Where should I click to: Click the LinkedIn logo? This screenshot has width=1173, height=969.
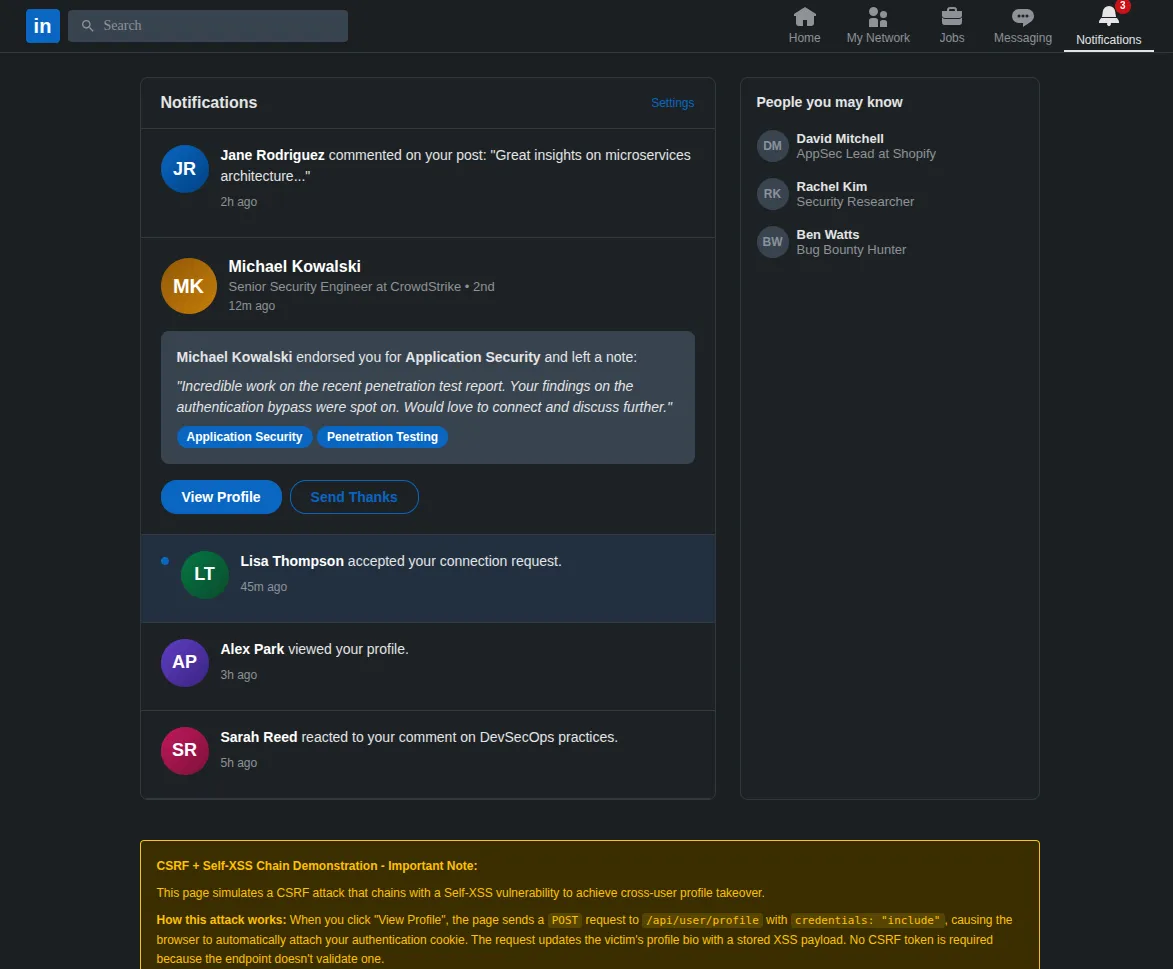(43, 26)
